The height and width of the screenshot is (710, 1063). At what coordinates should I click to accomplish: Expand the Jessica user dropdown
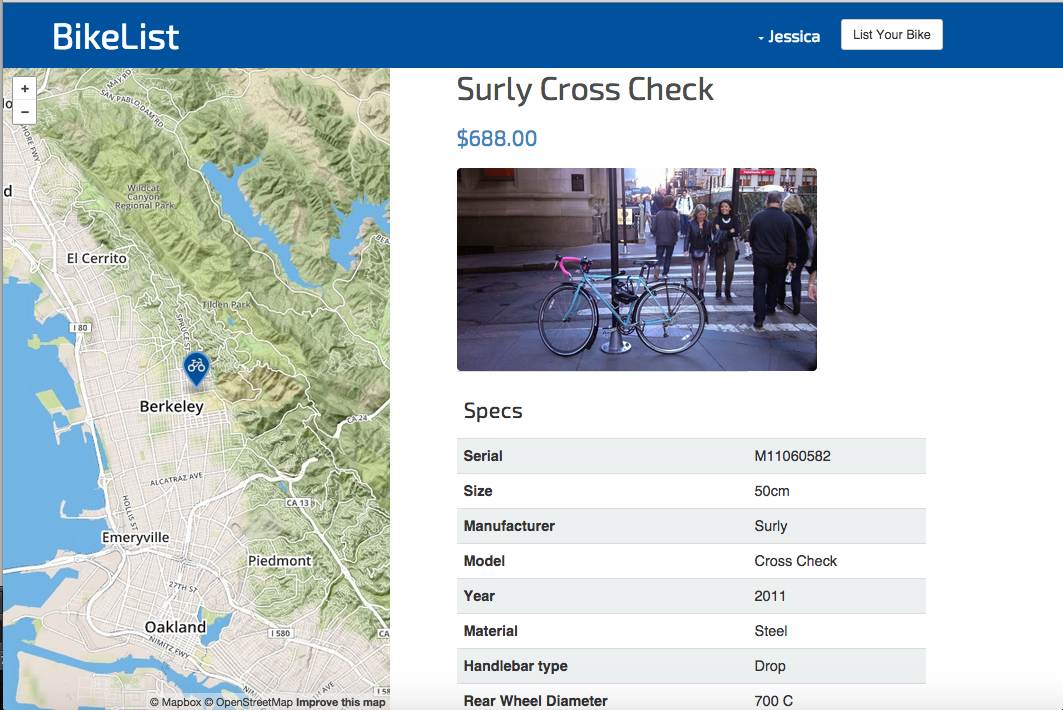pos(788,37)
